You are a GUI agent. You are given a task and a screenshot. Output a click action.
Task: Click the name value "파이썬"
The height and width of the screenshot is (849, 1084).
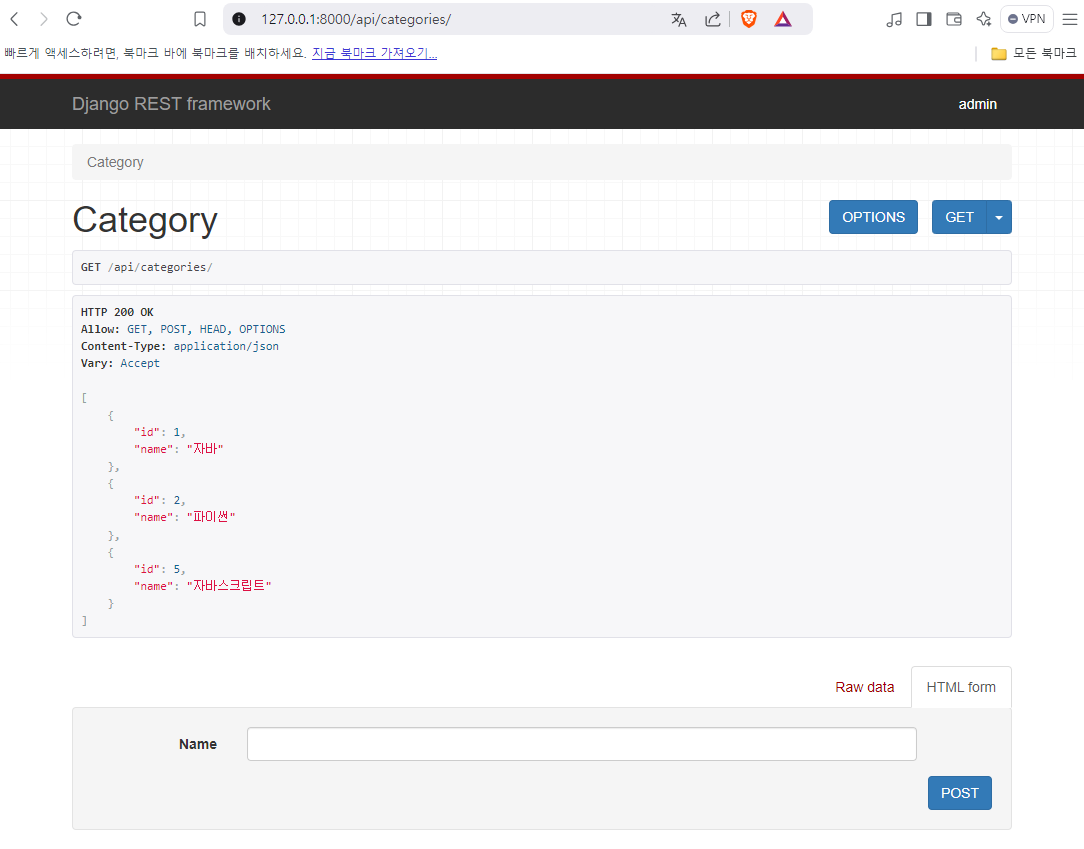(211, 517)
